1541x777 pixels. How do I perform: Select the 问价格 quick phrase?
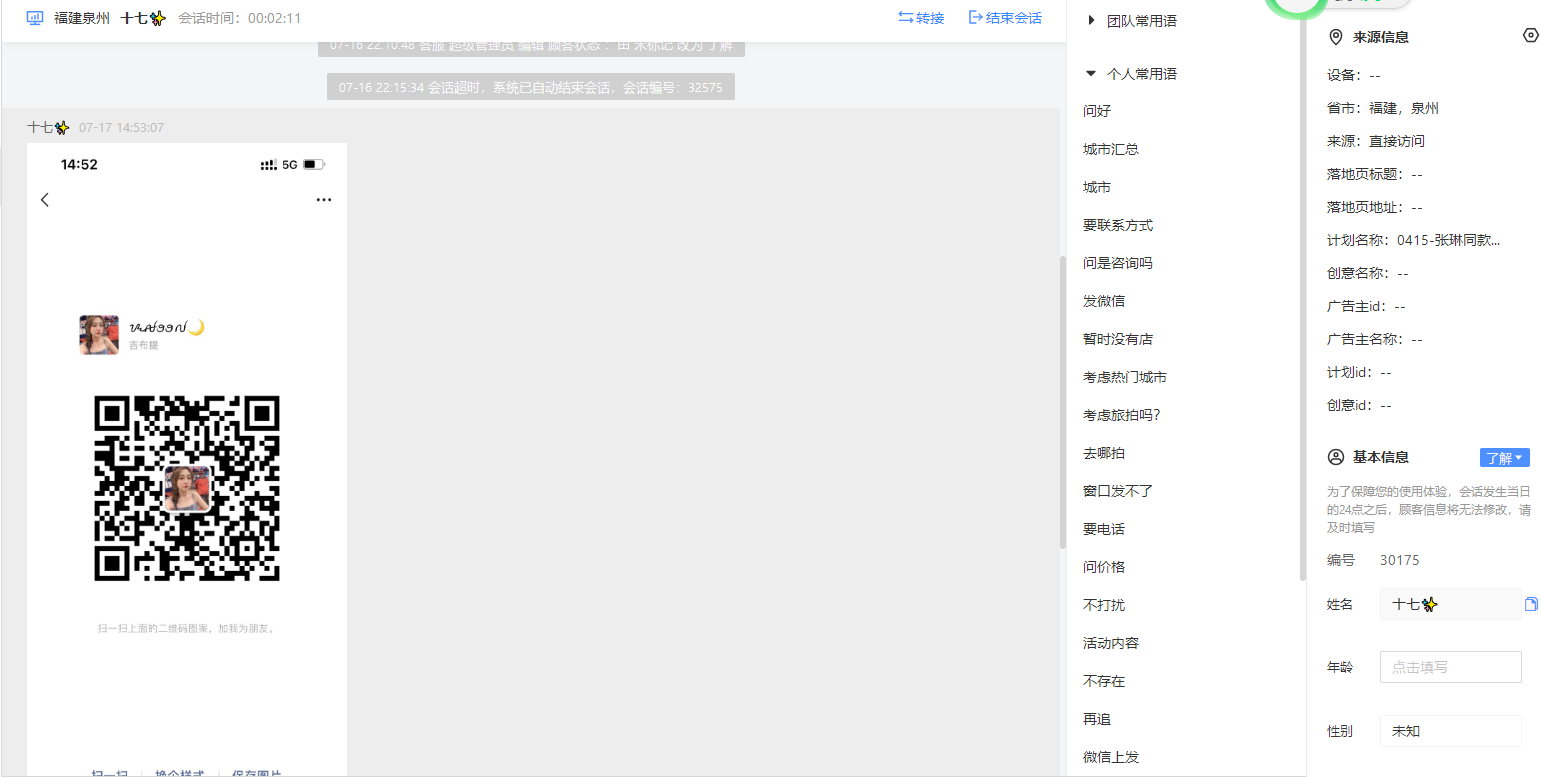click(x=1104, y=567)
